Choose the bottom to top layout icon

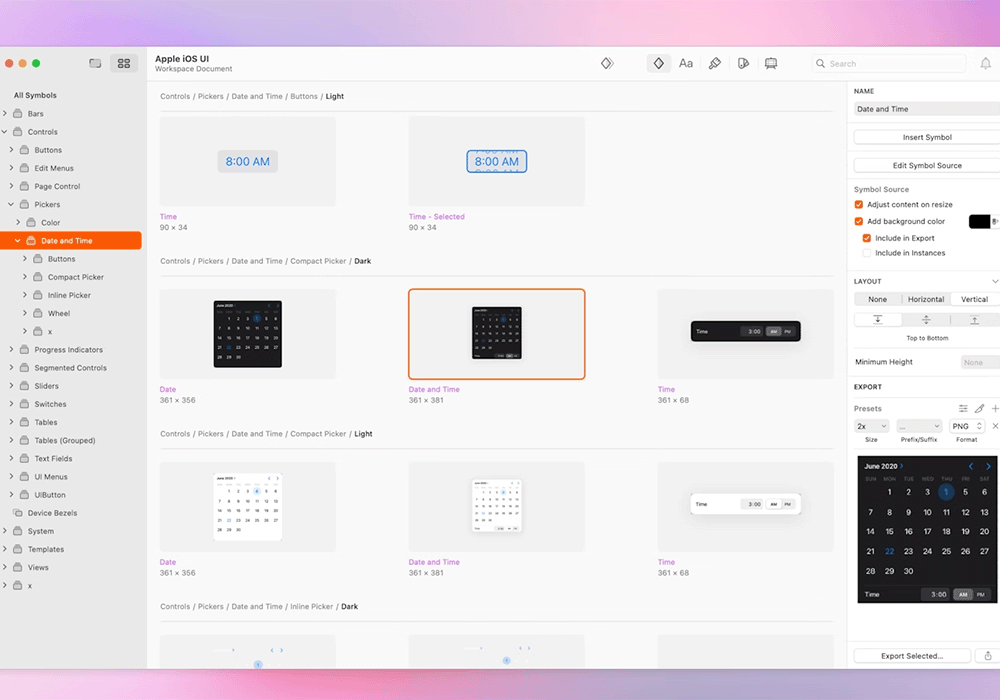click(x=974, y=319)
